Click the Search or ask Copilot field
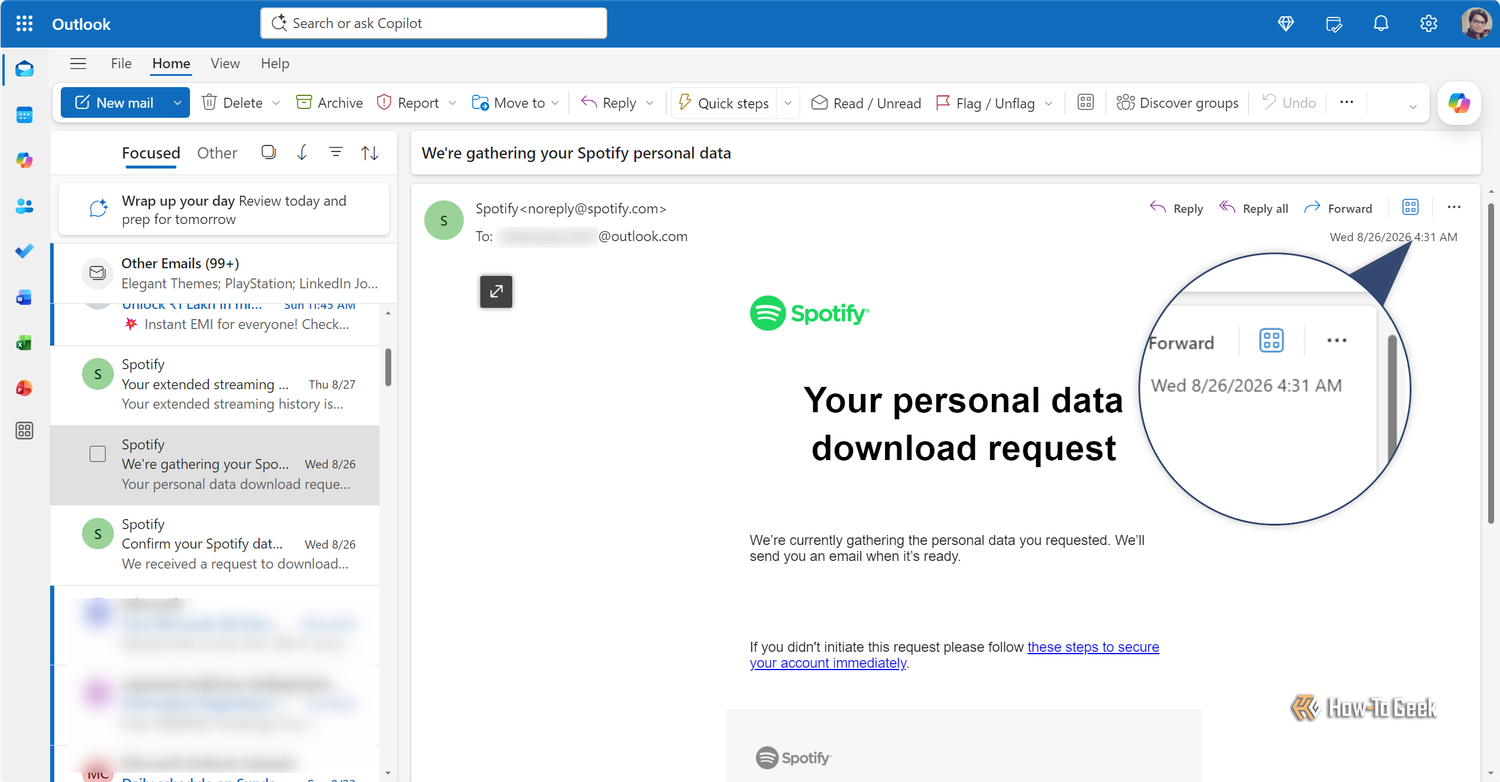 (433, 23)
